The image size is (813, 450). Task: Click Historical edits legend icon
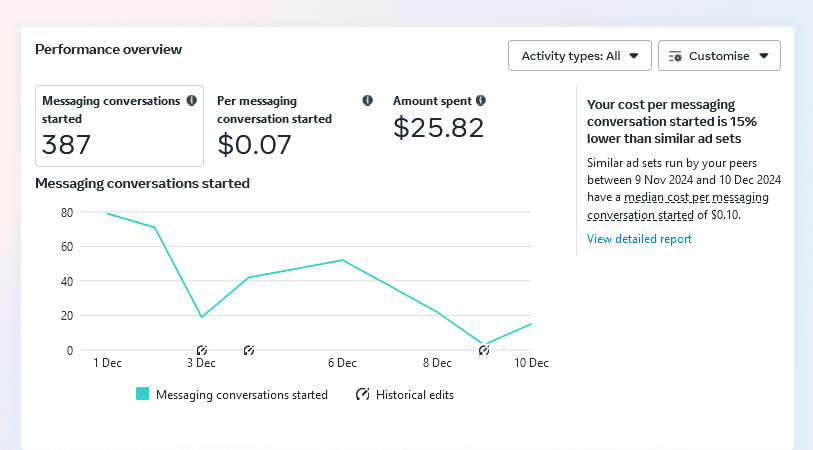362,395
